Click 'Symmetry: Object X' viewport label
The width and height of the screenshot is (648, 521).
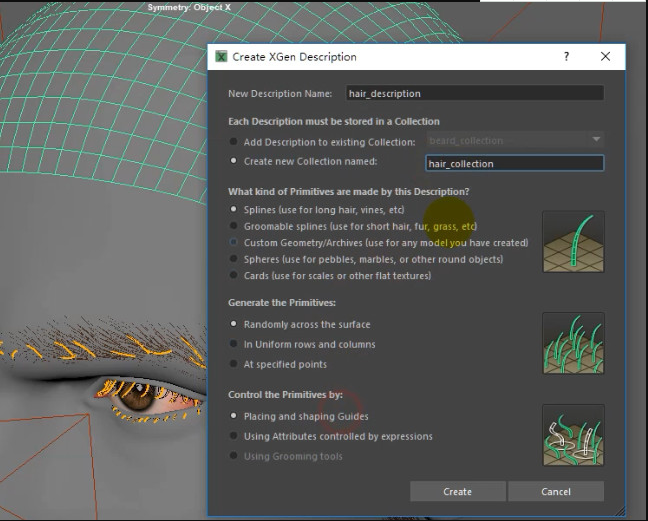click(x=189, y=7)
